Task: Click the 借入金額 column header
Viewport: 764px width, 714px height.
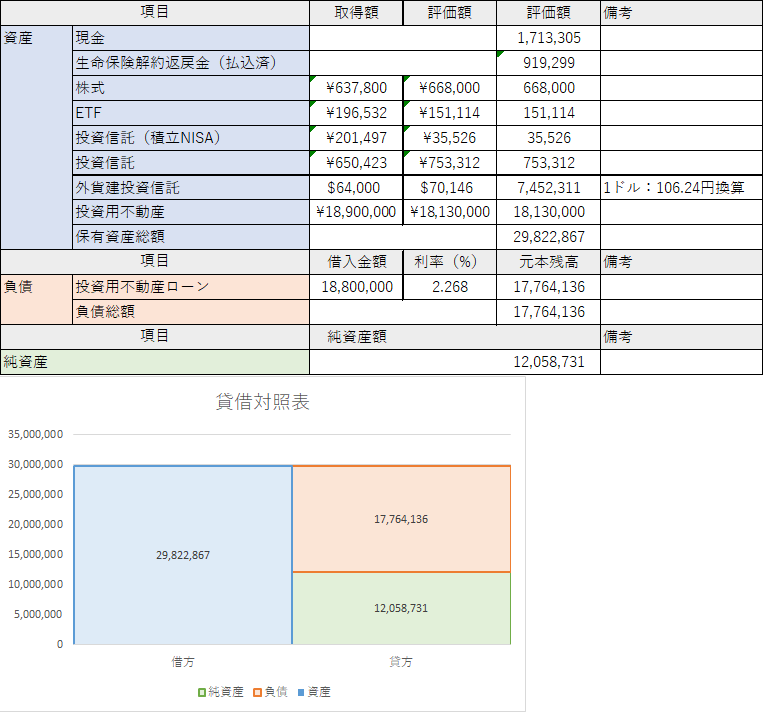Action: point(356,262)
